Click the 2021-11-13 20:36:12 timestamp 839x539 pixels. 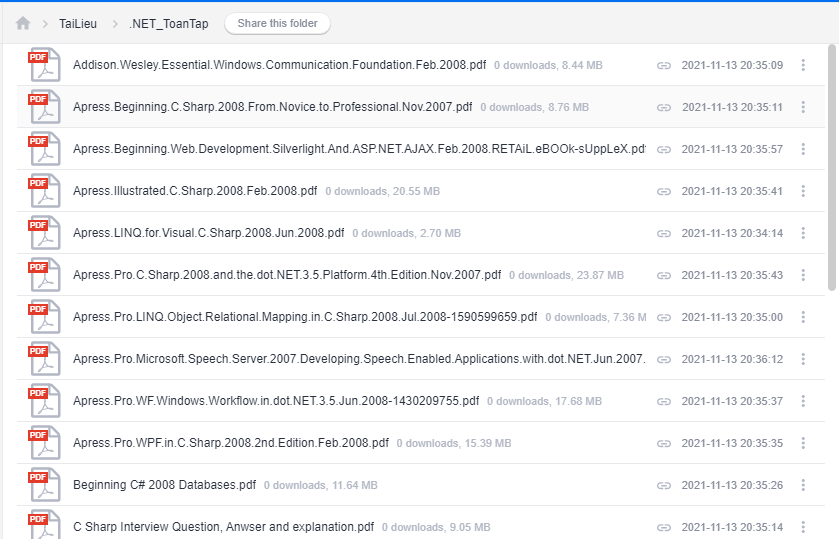click(732, 359)
